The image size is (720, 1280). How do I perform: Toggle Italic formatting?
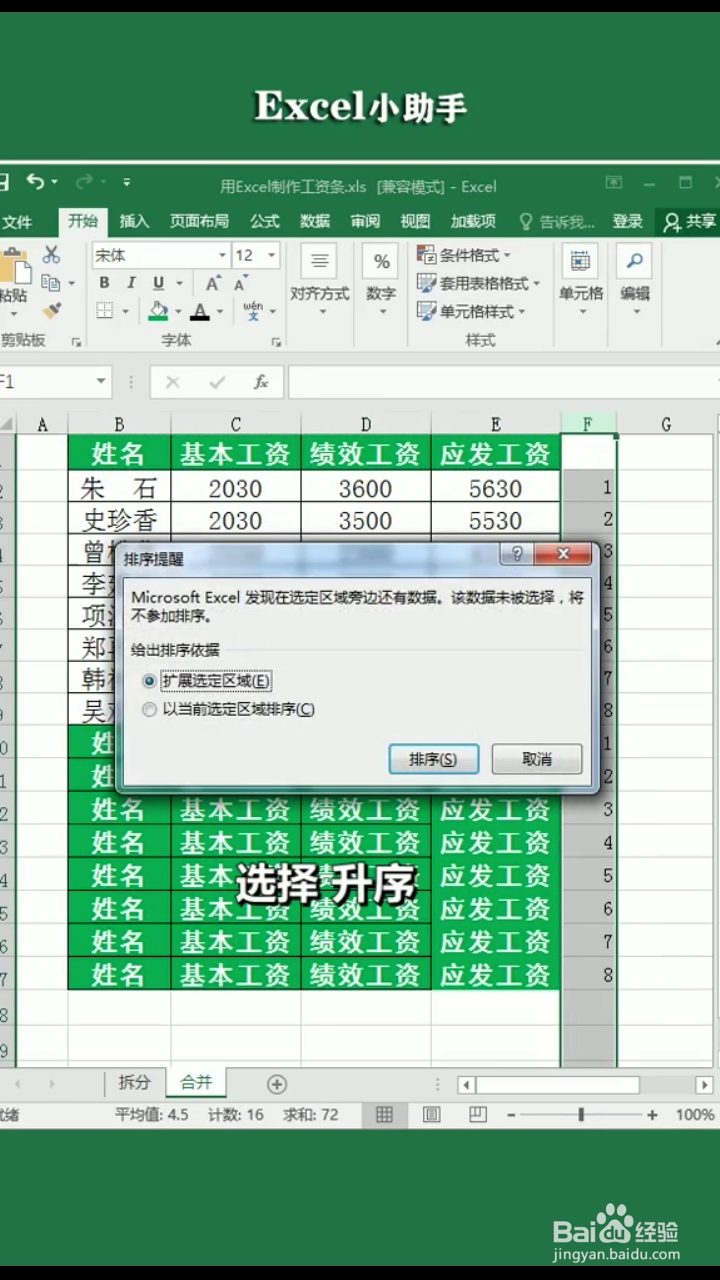131,283
